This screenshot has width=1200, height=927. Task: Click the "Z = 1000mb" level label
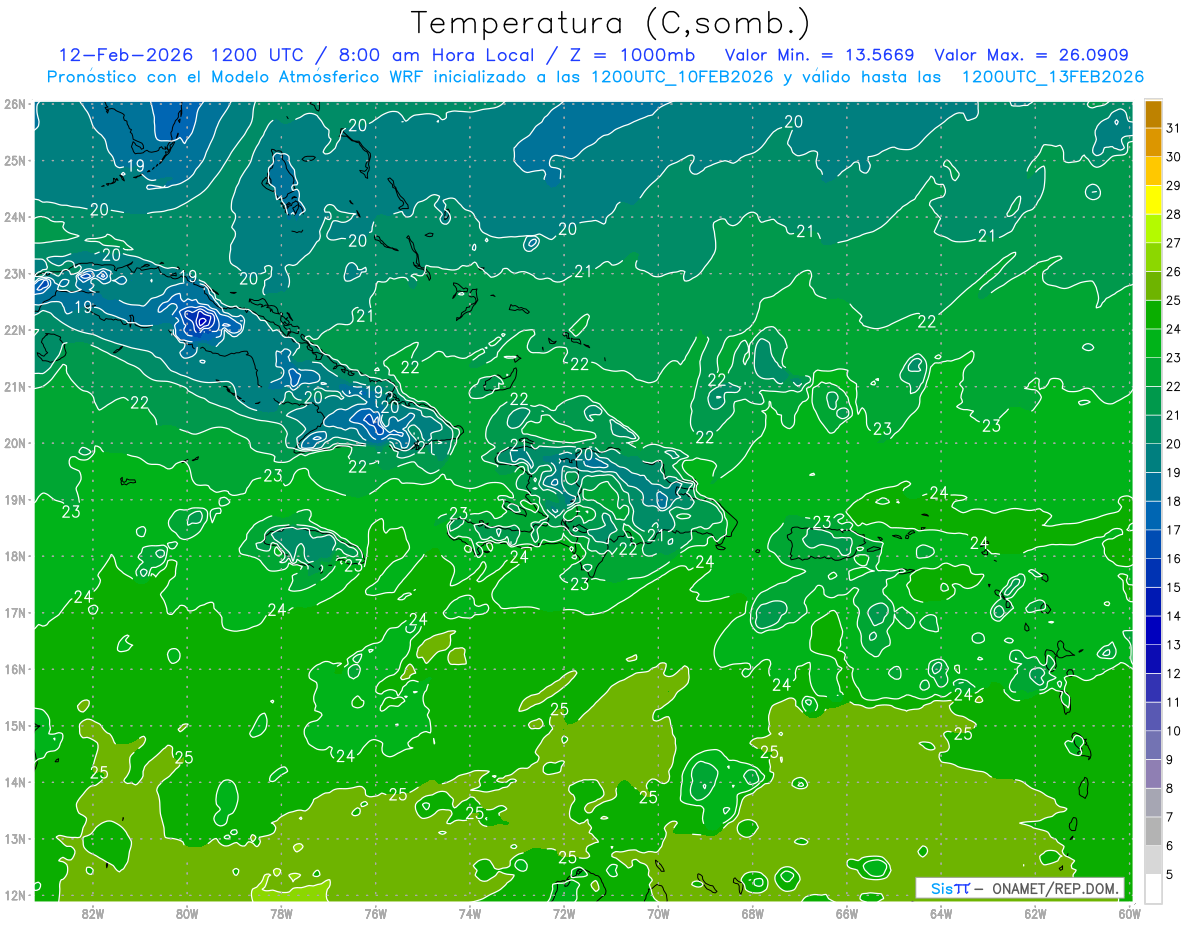(635, 55)
